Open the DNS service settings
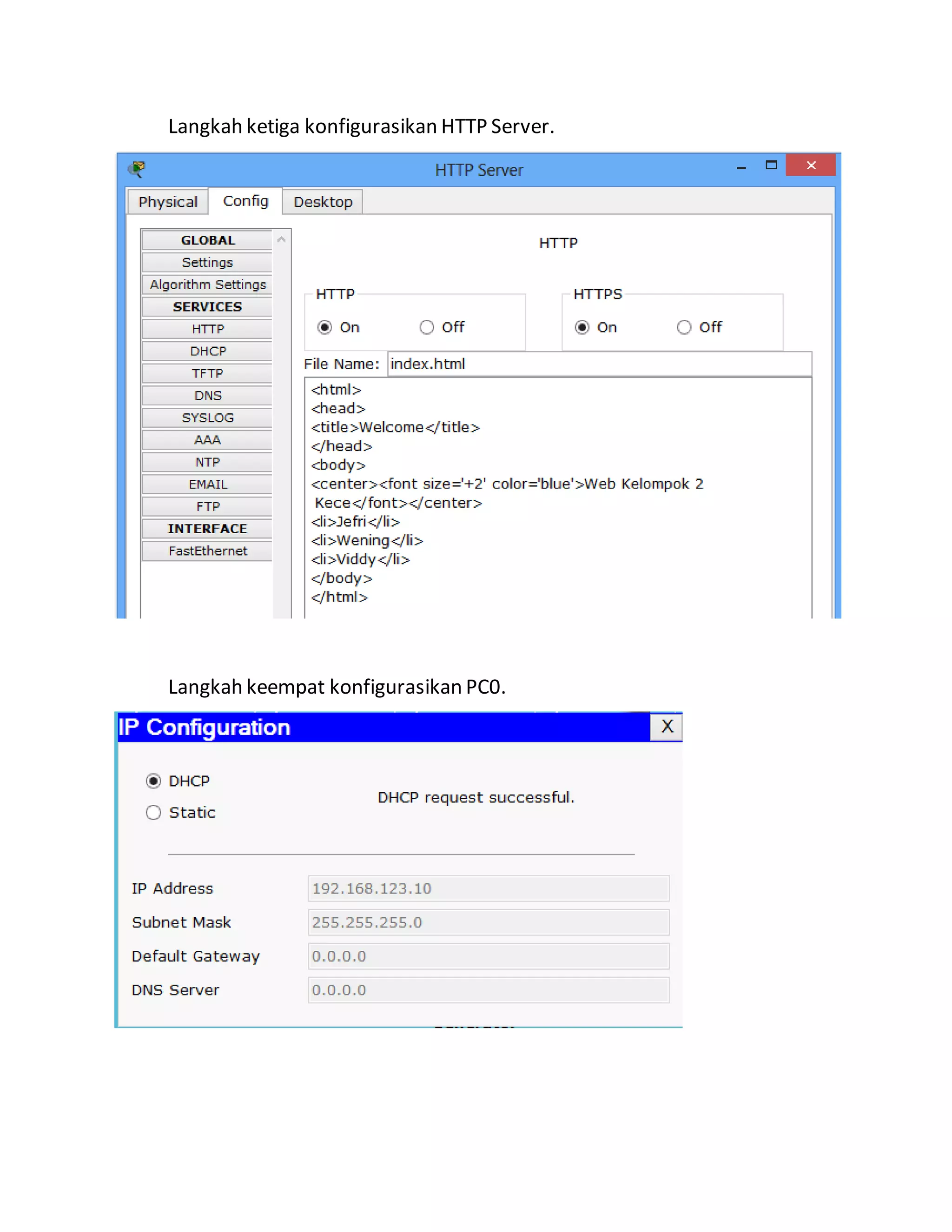This screenshot has width=952, height=1232. [x=207, y=396]
